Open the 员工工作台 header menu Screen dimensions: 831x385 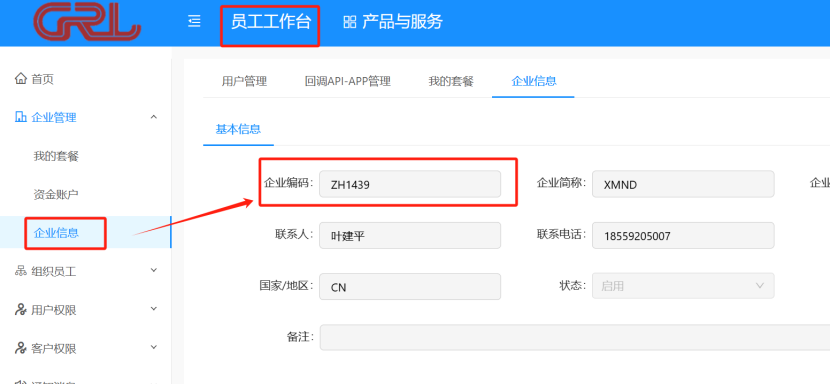[270, 22]
